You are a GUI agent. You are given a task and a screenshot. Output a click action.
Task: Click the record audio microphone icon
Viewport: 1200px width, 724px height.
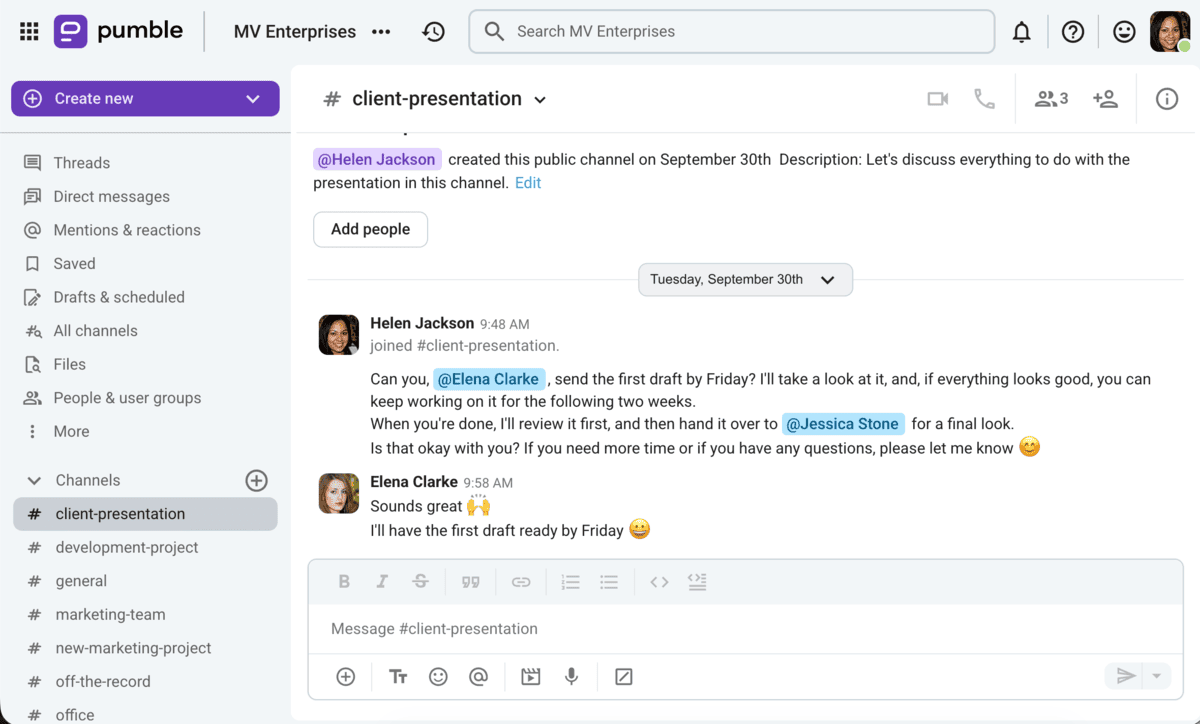[x=571, y=677]
